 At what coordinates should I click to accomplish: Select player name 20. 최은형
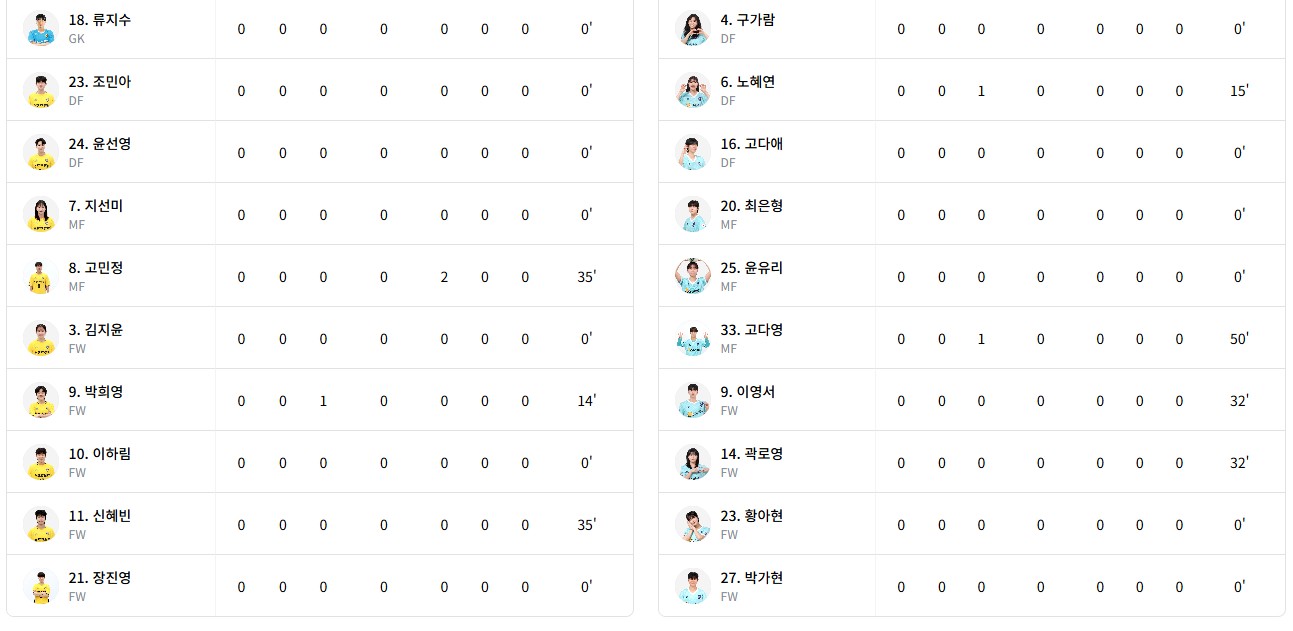(x=751, y=206)
